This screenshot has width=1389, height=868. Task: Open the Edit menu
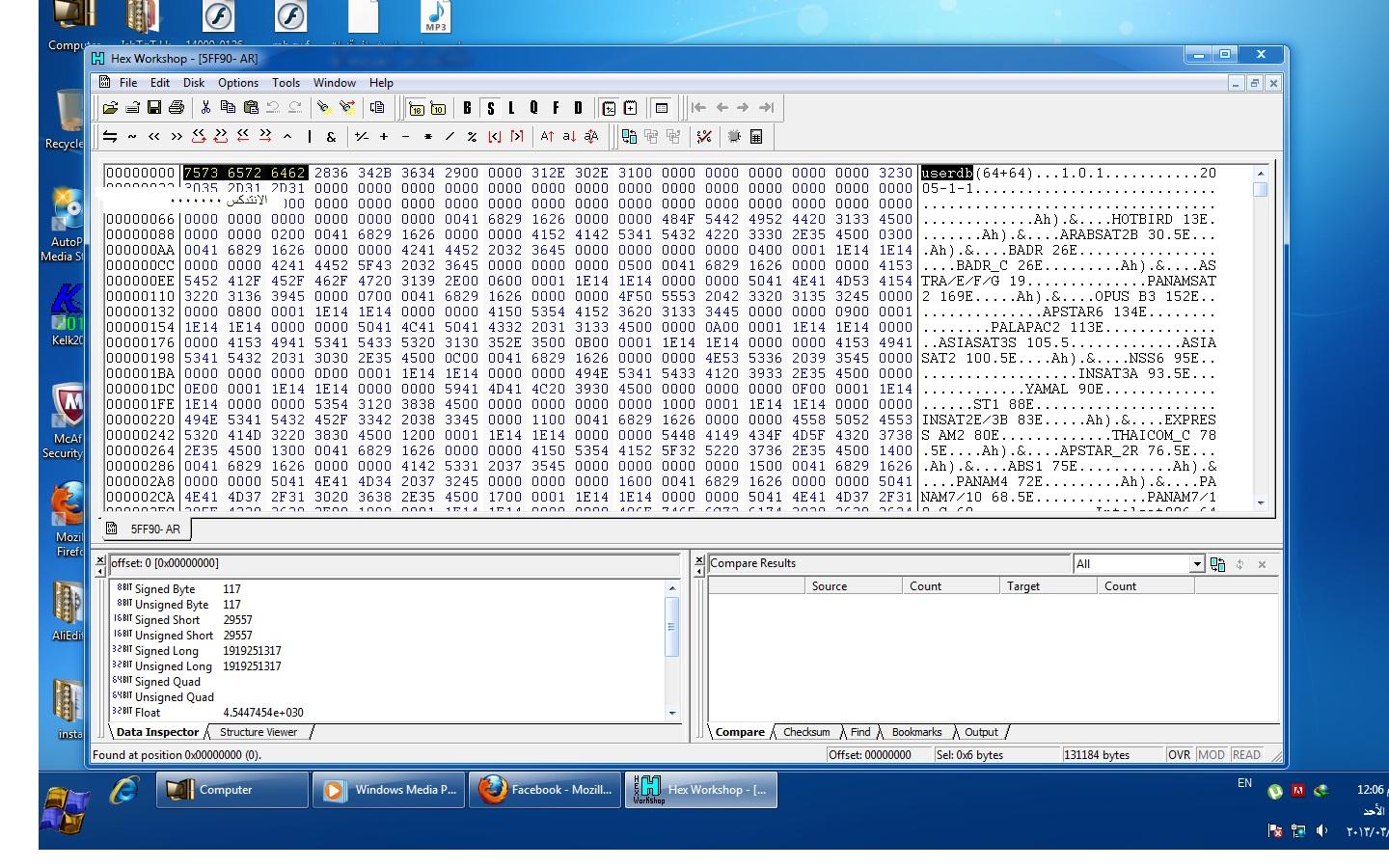click(x=160, y=83)
